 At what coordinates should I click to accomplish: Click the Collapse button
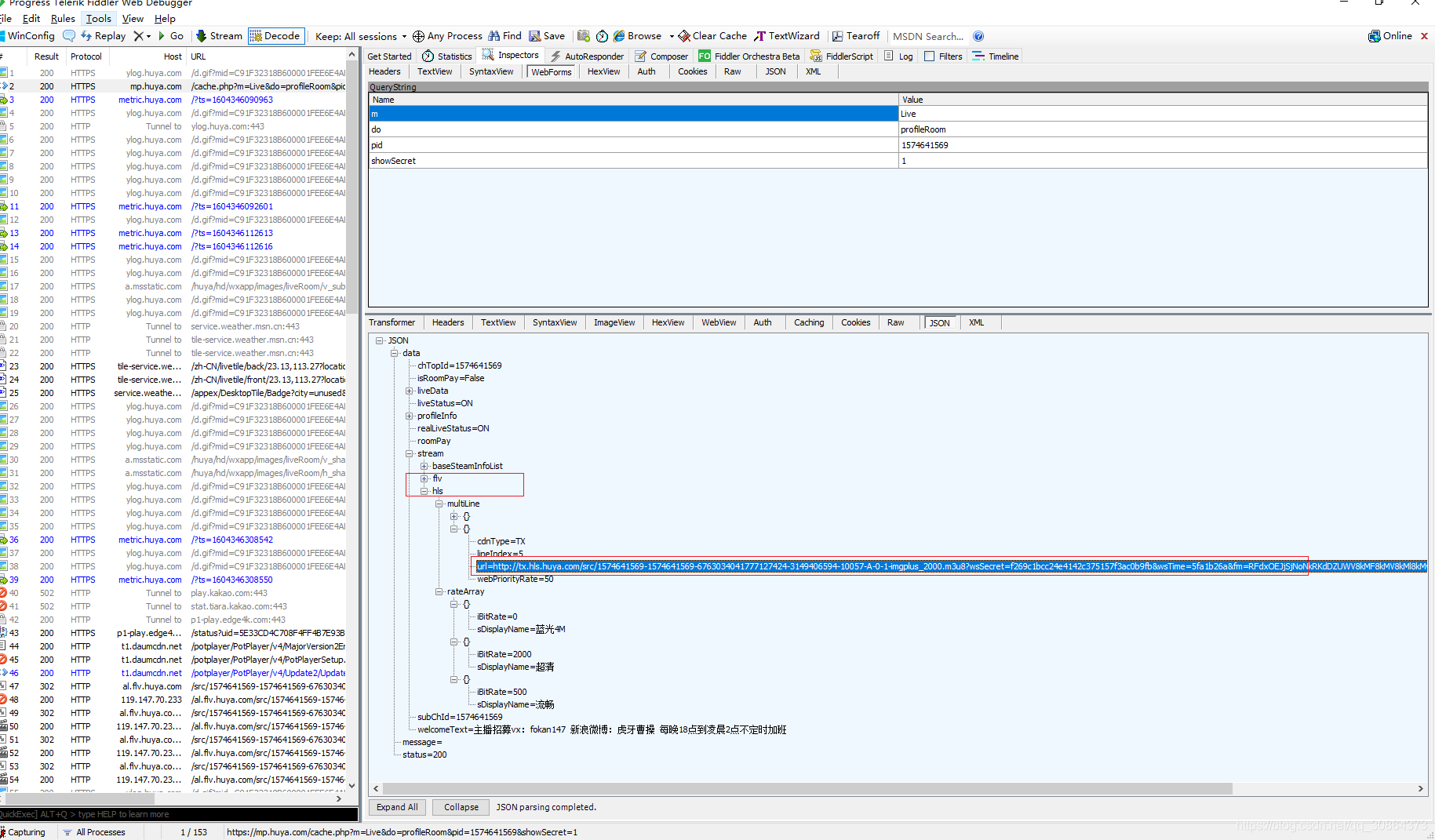[461, 807]
